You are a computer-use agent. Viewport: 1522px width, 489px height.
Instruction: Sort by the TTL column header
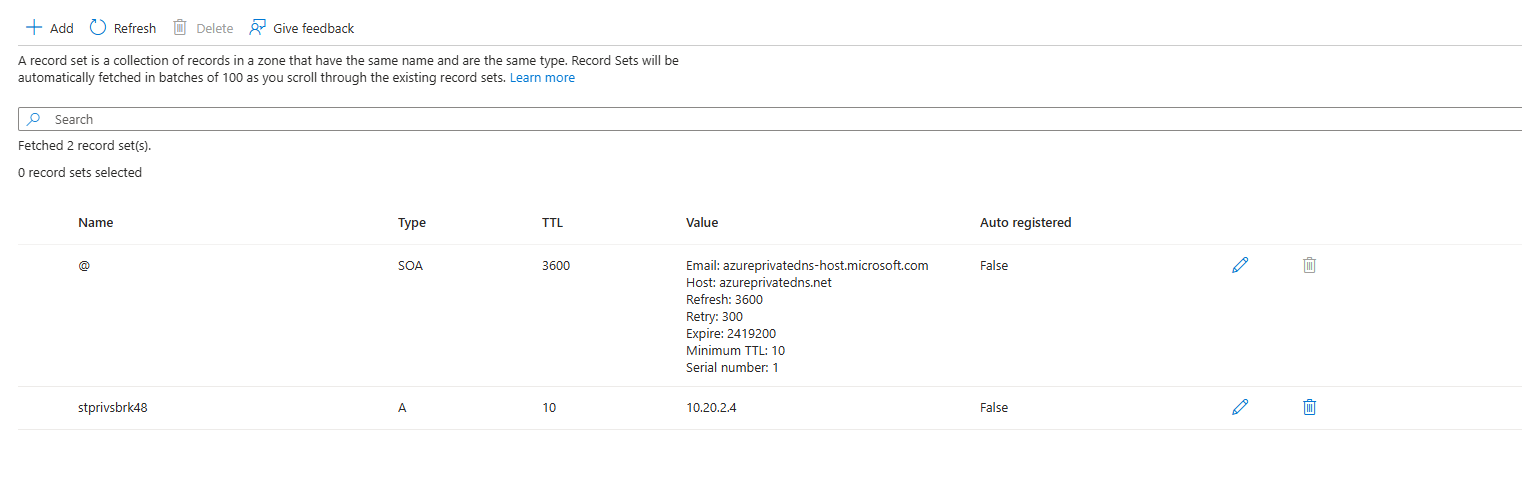click(x=552, y=223)
